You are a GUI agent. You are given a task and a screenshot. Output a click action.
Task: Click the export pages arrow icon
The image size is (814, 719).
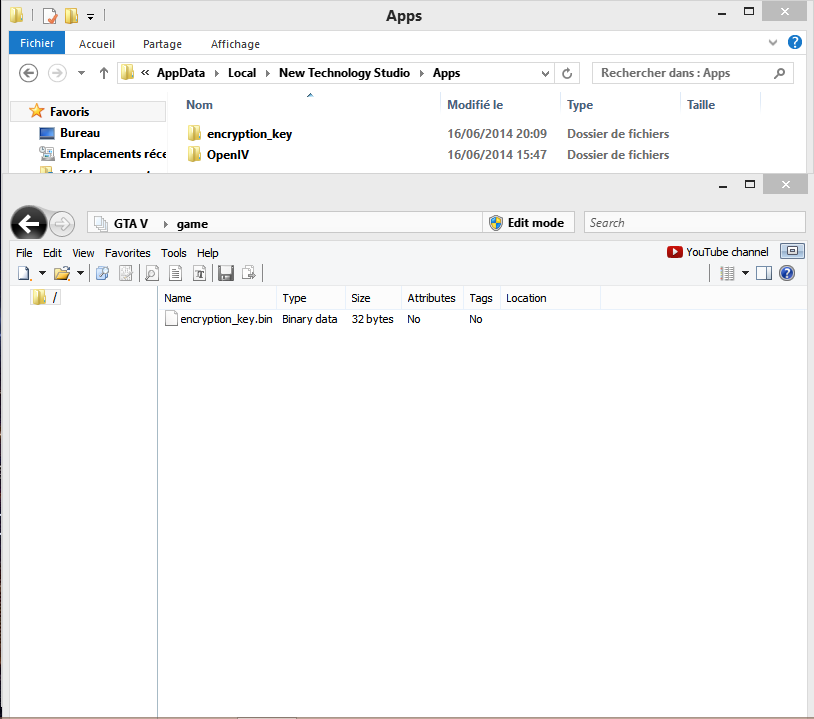coord(249,273)
